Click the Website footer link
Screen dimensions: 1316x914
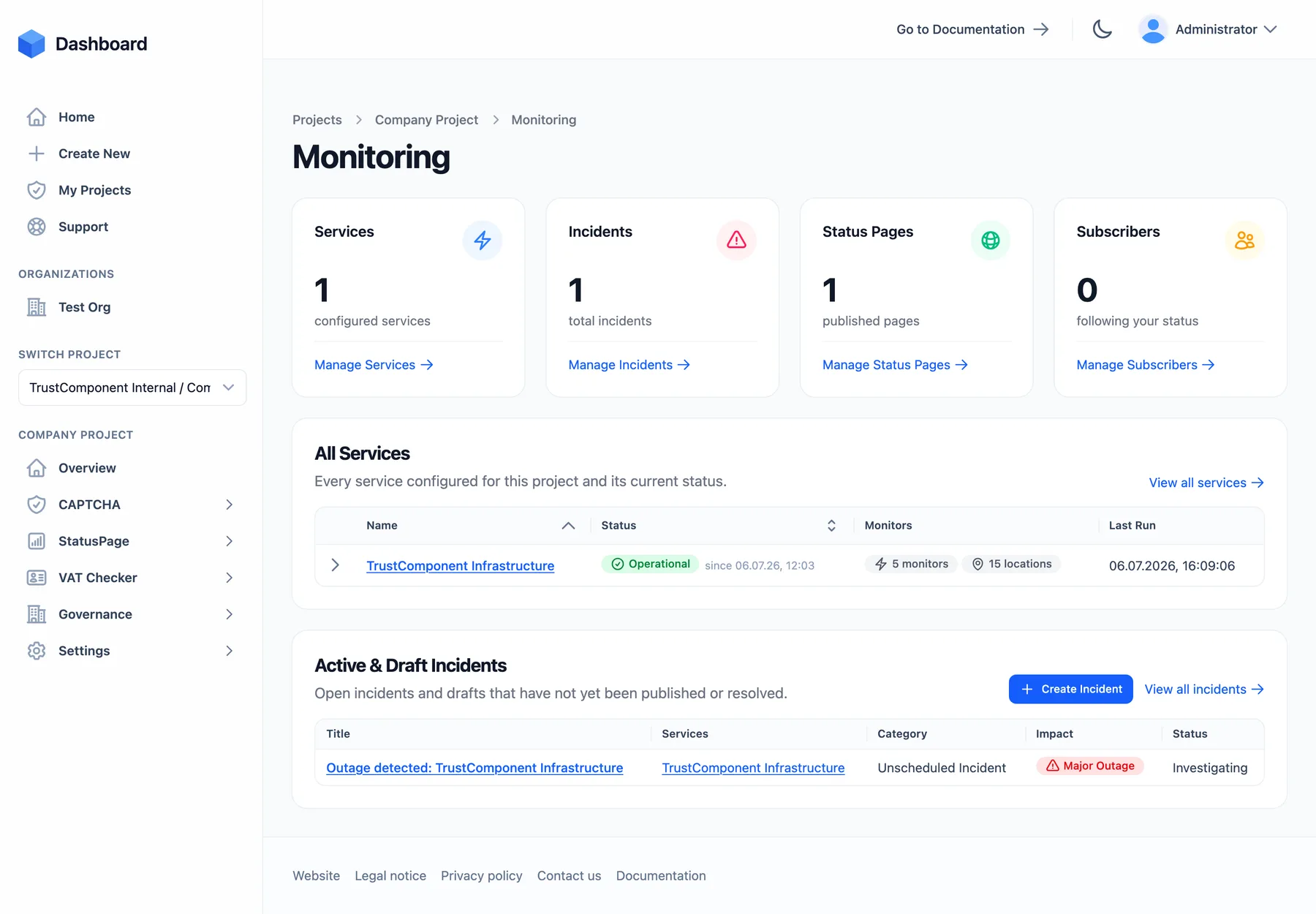317,876
